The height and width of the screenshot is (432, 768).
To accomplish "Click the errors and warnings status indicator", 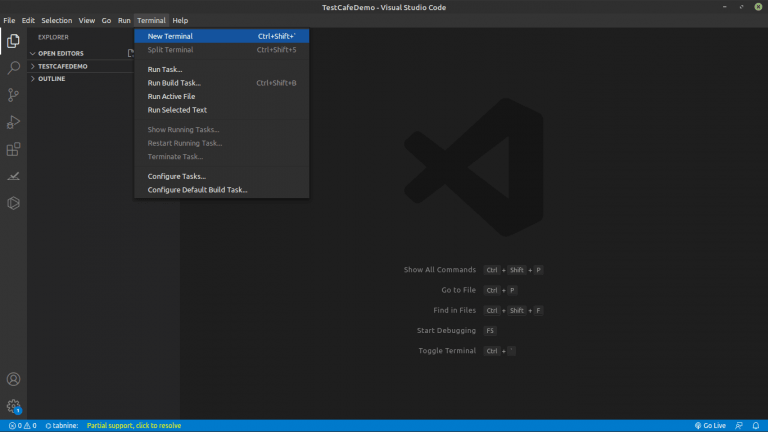I will pyautogui.click(x=21, y=425).
